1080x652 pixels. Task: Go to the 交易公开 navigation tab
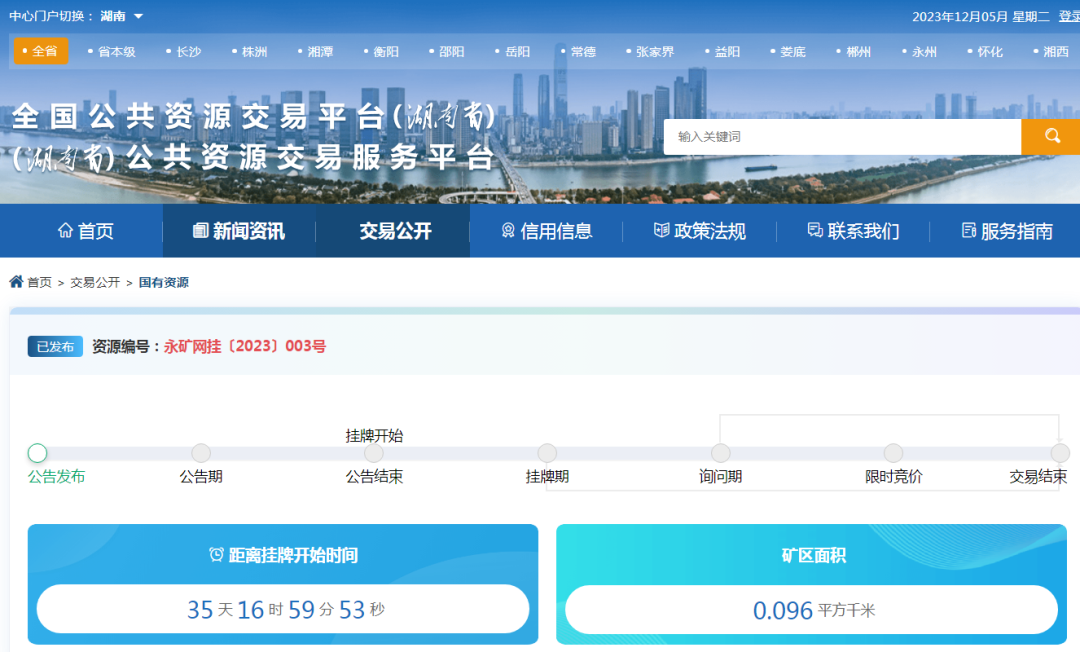[395, 231]
